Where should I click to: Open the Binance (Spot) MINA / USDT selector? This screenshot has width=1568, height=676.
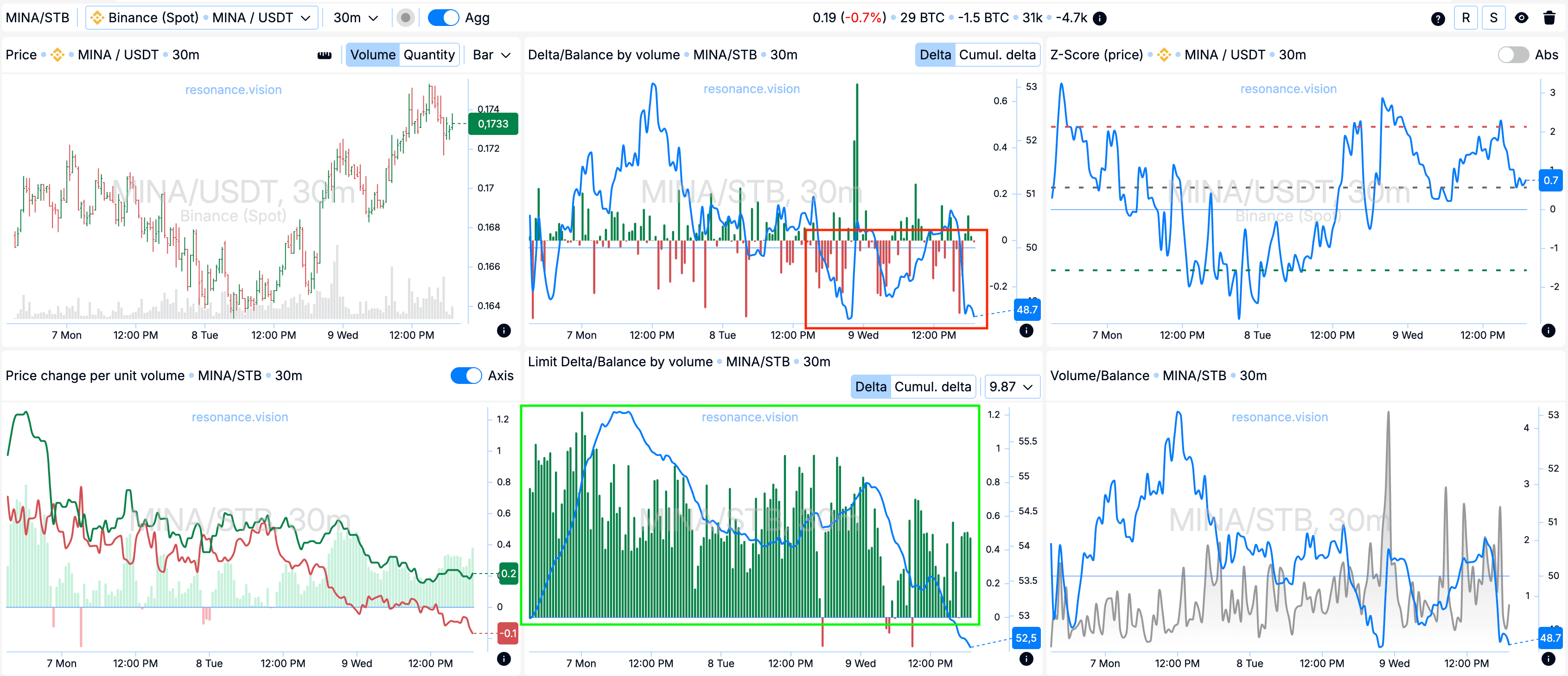pyautogui.click(x=202, y=18)
